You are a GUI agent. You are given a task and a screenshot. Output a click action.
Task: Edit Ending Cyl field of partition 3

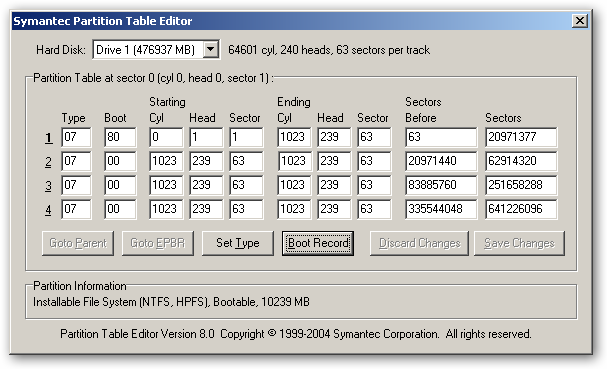(x=294, y=185)
